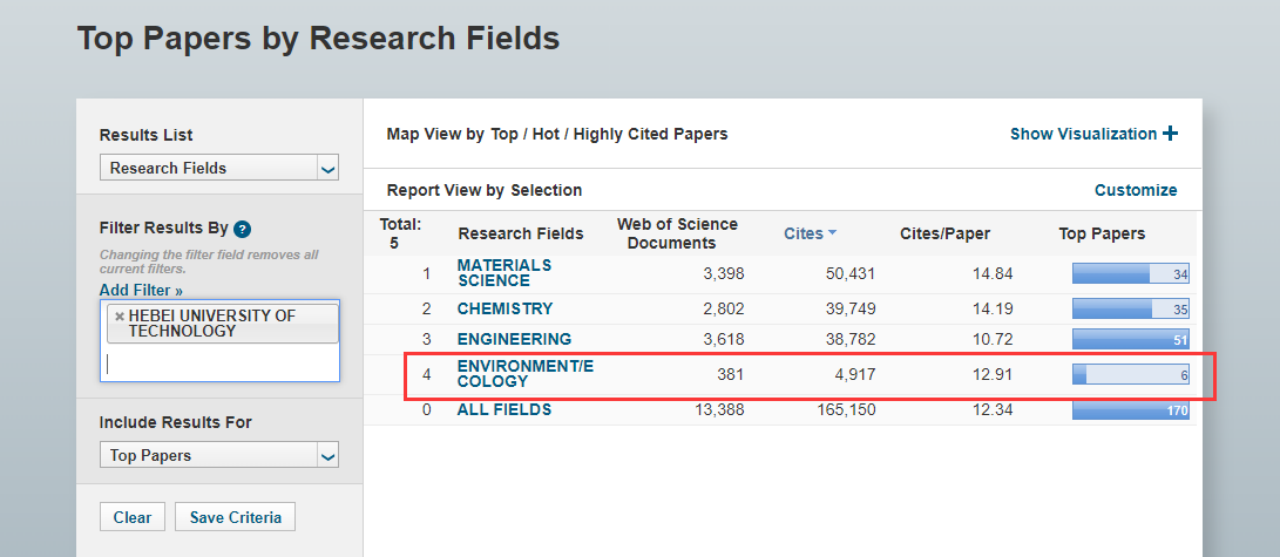Click the plus icon beside Show Visualization
The height and width of the screenshot is (557, 1280).
(1170, 134)
